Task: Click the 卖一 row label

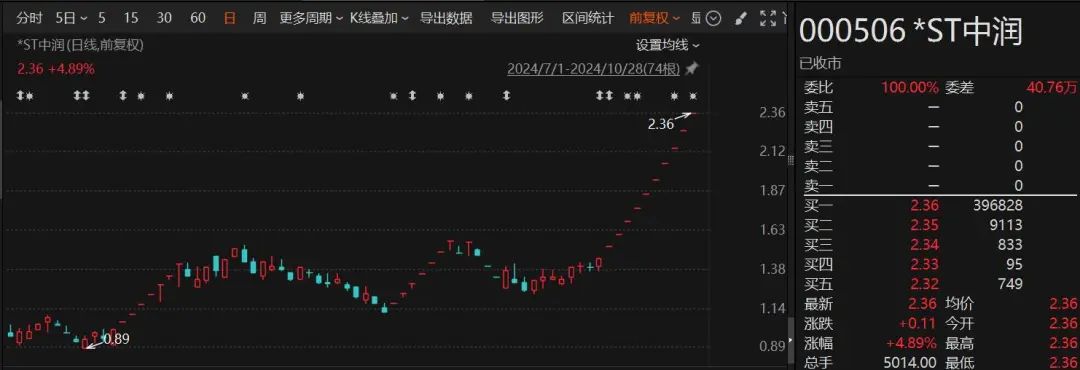Action: 818,185
